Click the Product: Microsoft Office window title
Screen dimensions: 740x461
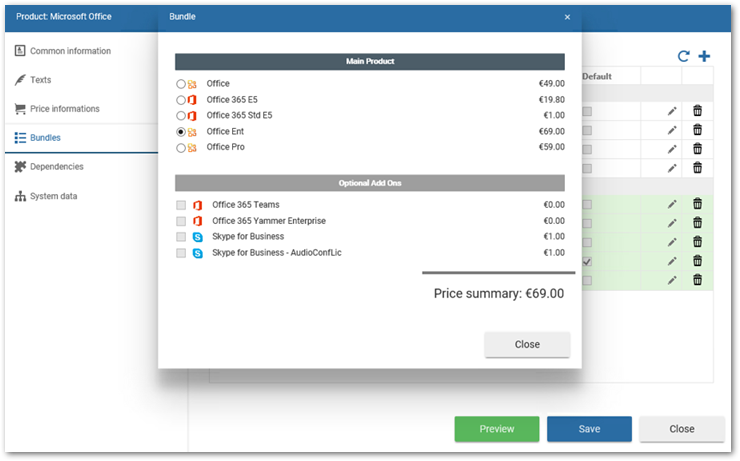click(x=64, y=17)
